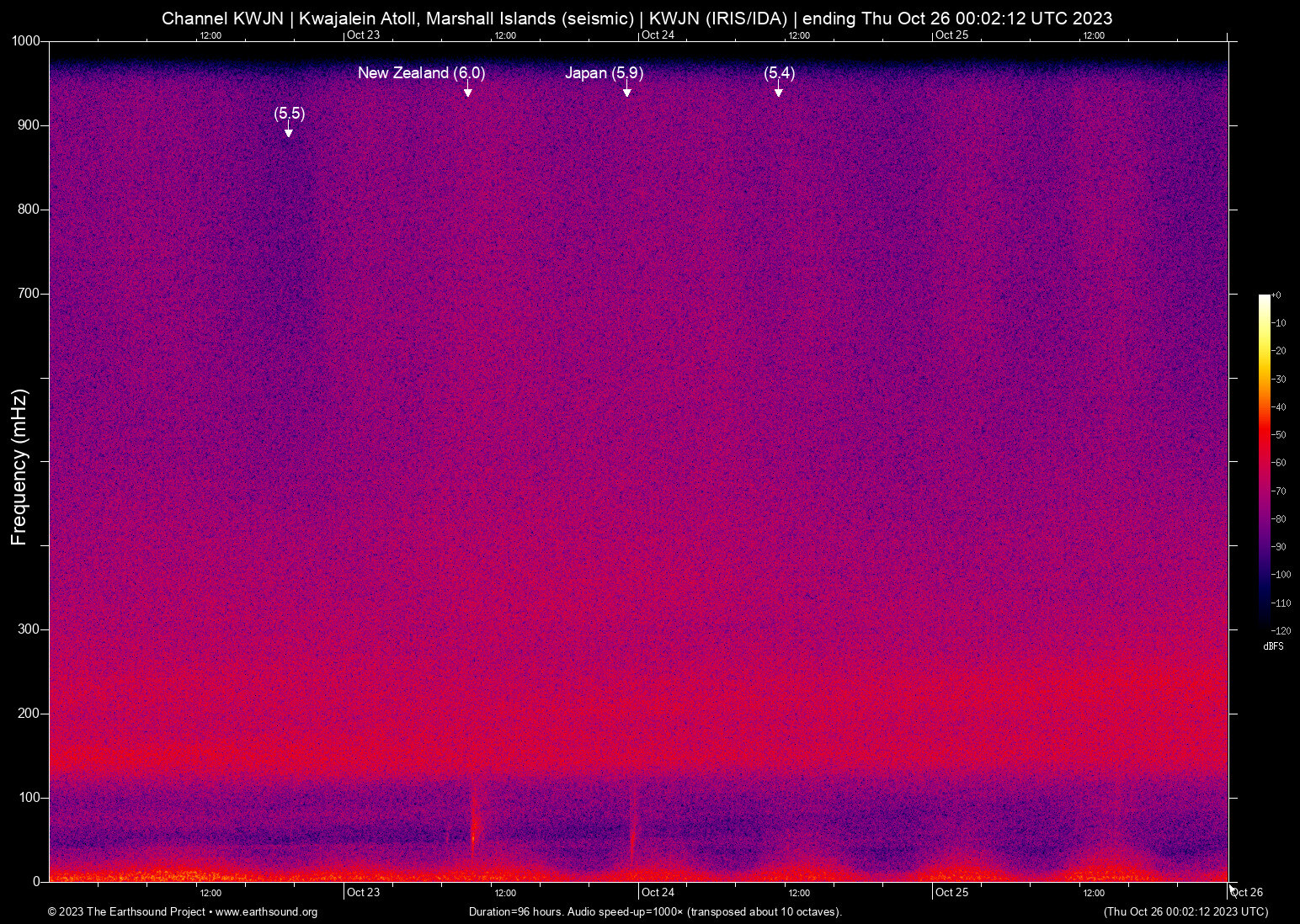Click the "+0" color scale value
Image resolution: width=1300 pixels, height=924 pixels.
click(1276, 295)
